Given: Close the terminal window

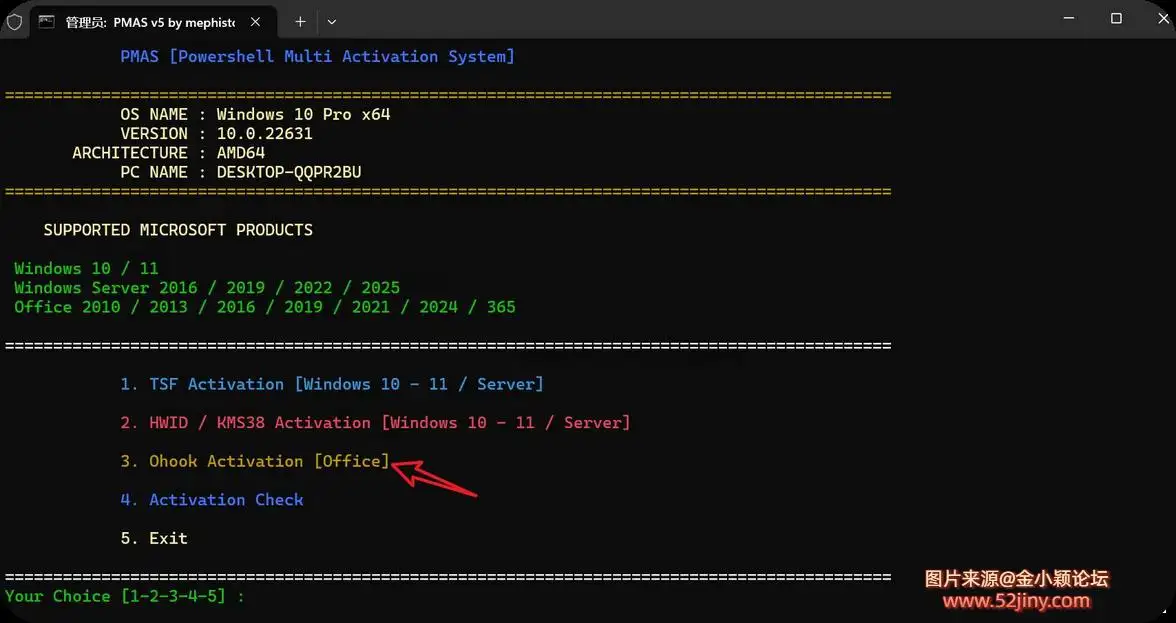Looking at the screenshot, I should (1160, 18).
